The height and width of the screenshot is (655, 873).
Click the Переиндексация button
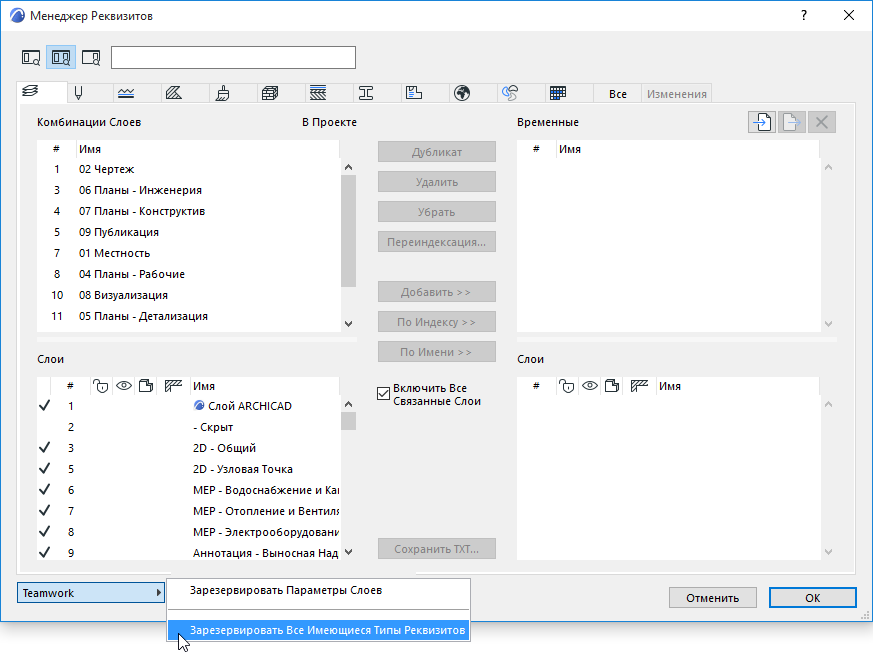tap(436, 242)
